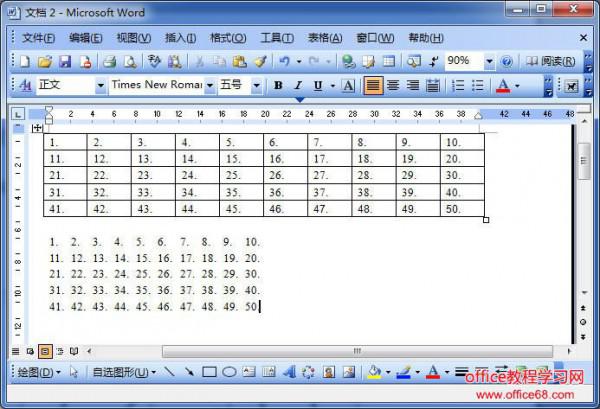Open a file with the Open folder icon
This screenshot has height=409, width=600.
(x=45, y=61)
